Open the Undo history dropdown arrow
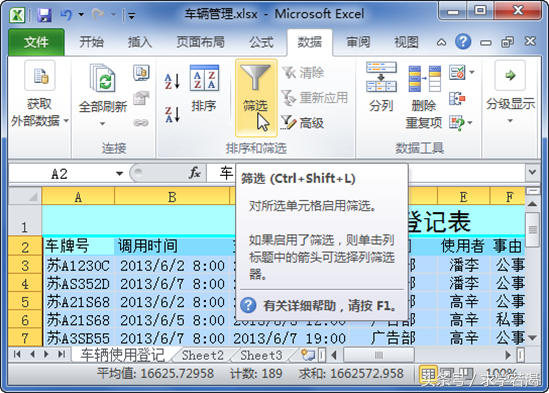 coord(81,15)
